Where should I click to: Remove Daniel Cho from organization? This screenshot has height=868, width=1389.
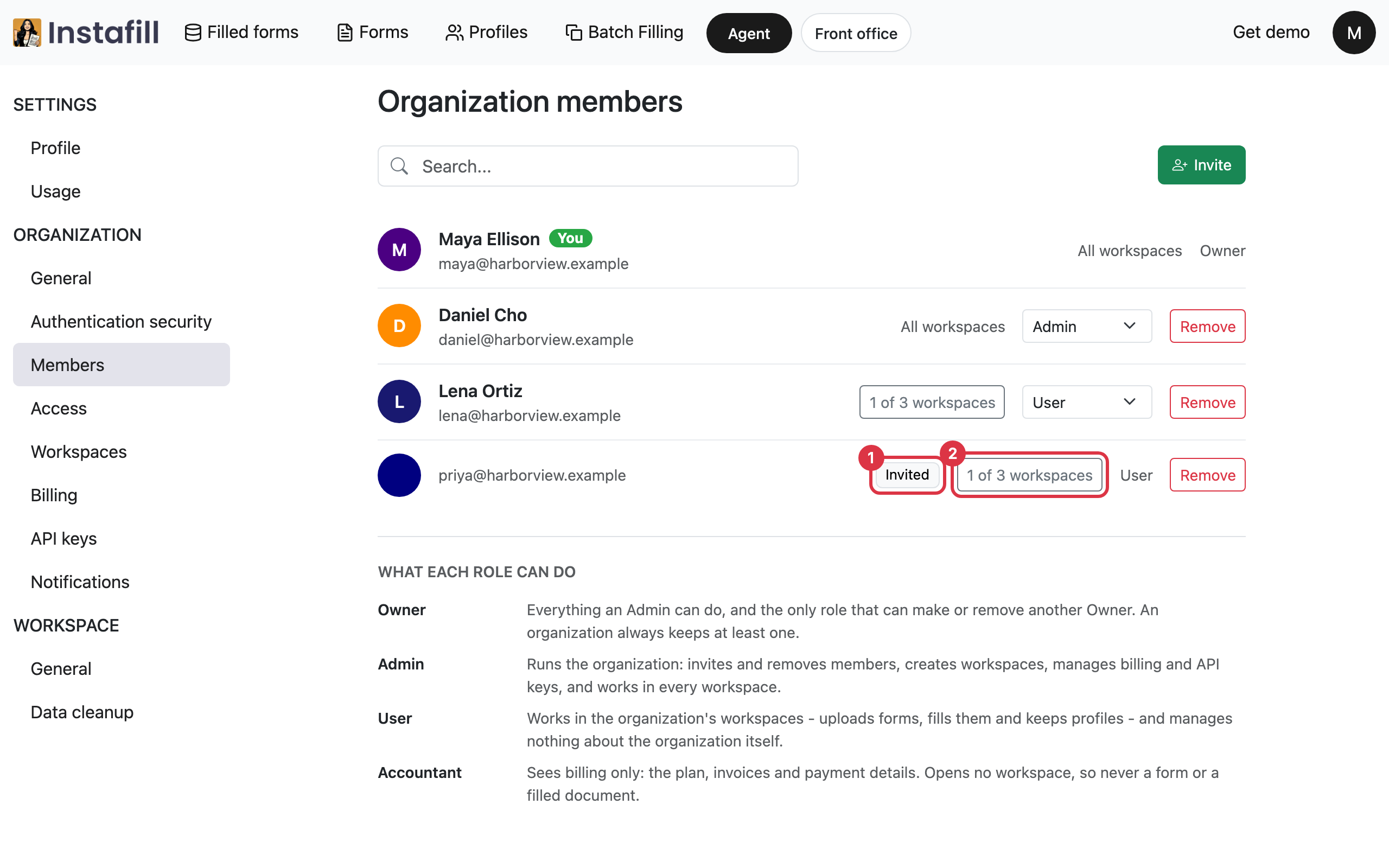pos(1208,326)
